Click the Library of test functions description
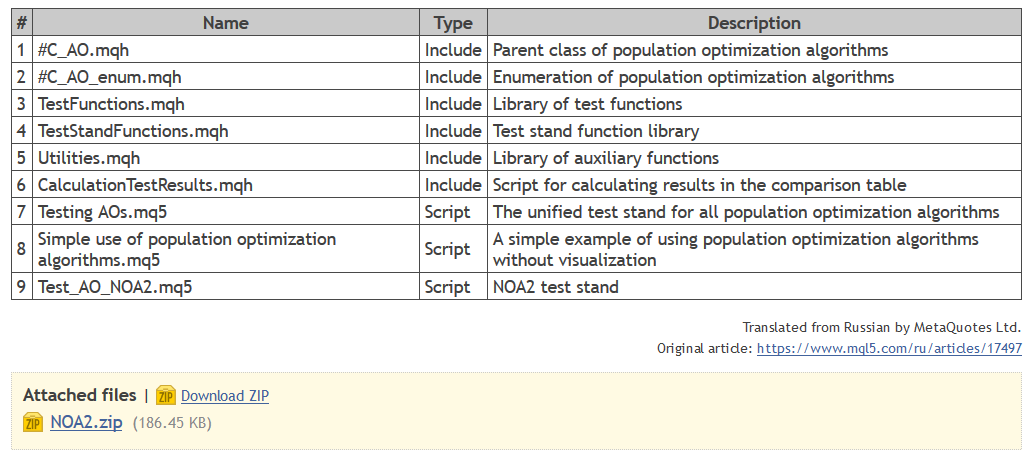1026x453 pixels. click(587, 104)
